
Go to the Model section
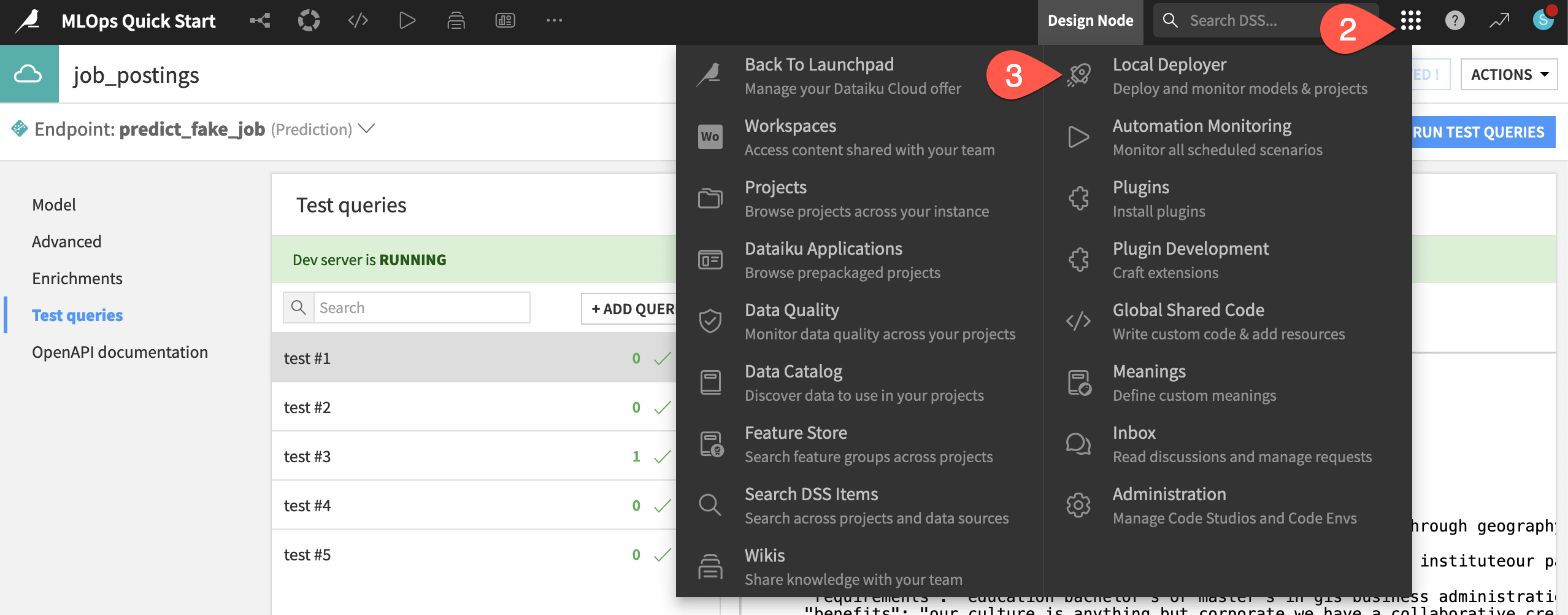[x=54, y=205]
